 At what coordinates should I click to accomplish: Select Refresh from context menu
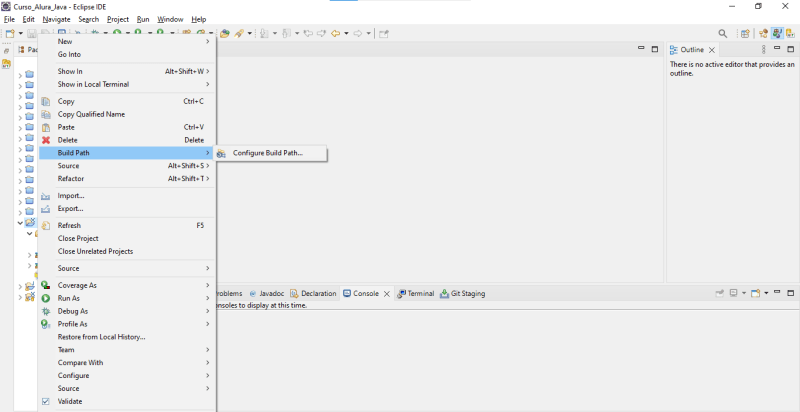point(128,225)
